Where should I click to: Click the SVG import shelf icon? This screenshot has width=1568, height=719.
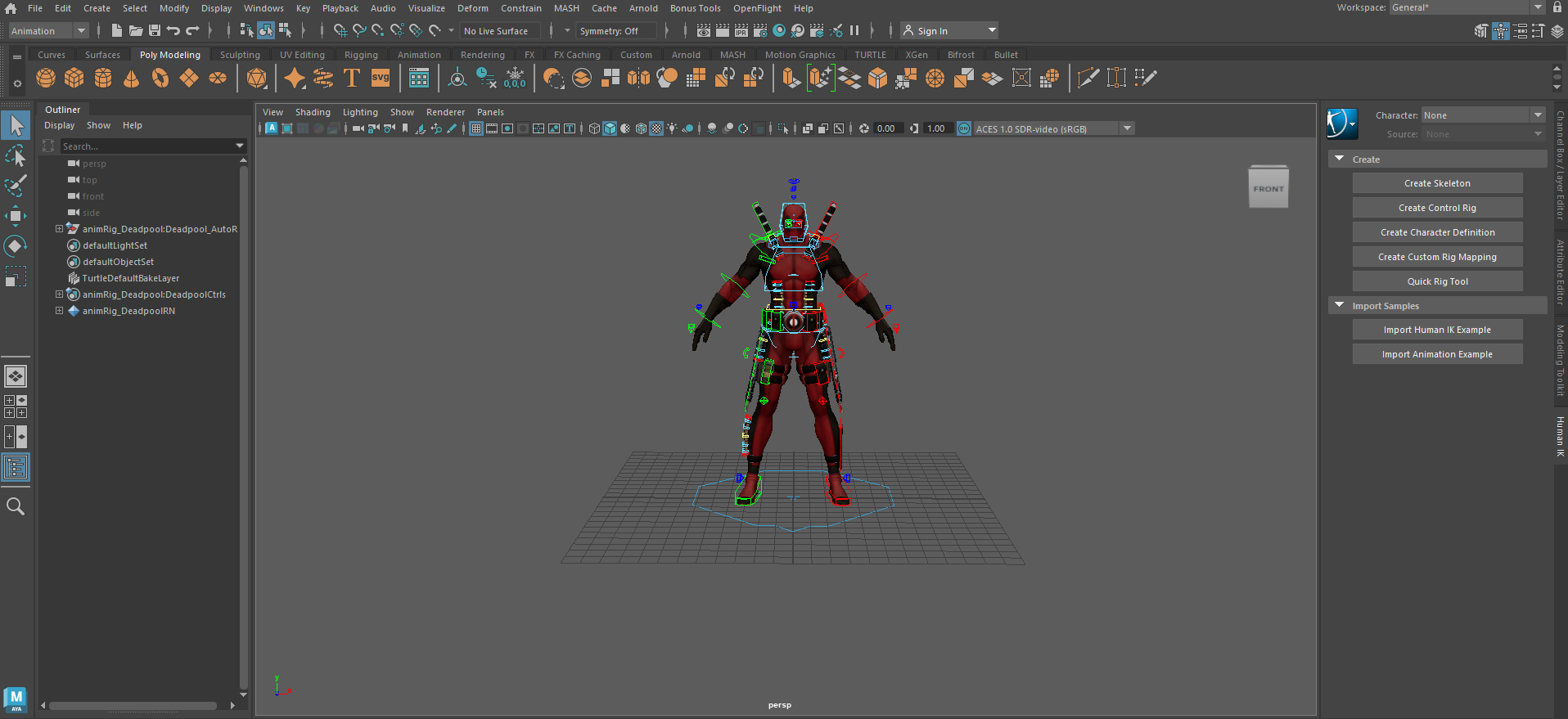point(381,79)
